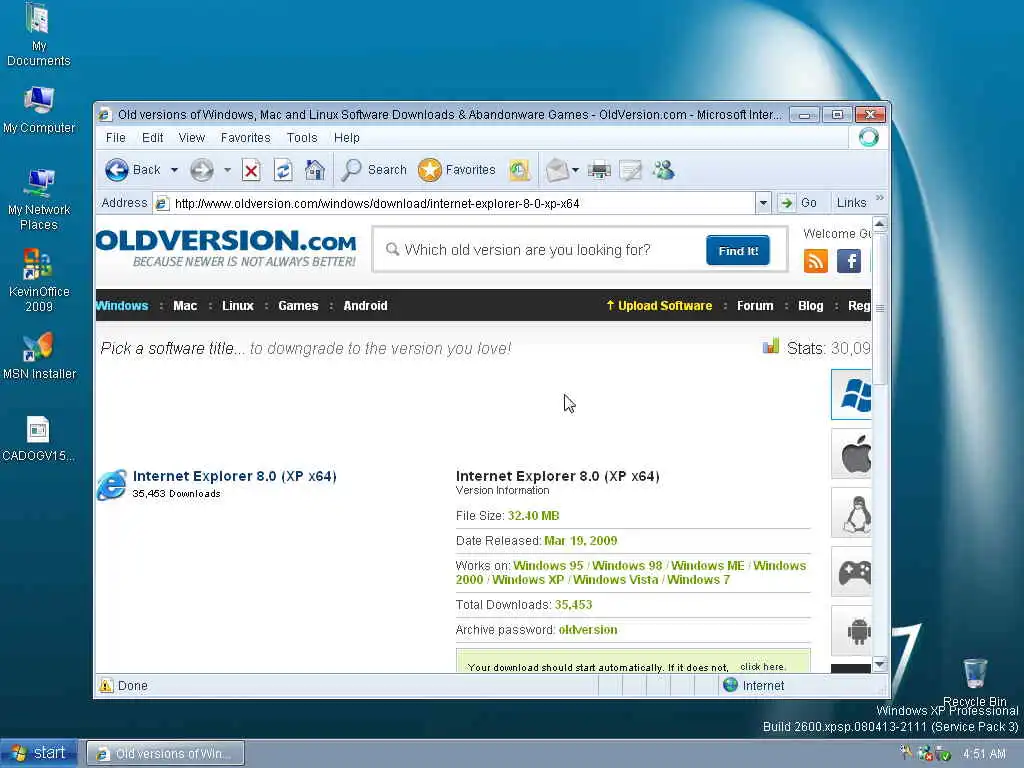Open the History icon in toolbar
Image resolution: width=1024 pixels, height=768 pixels.
click(519, 170)
